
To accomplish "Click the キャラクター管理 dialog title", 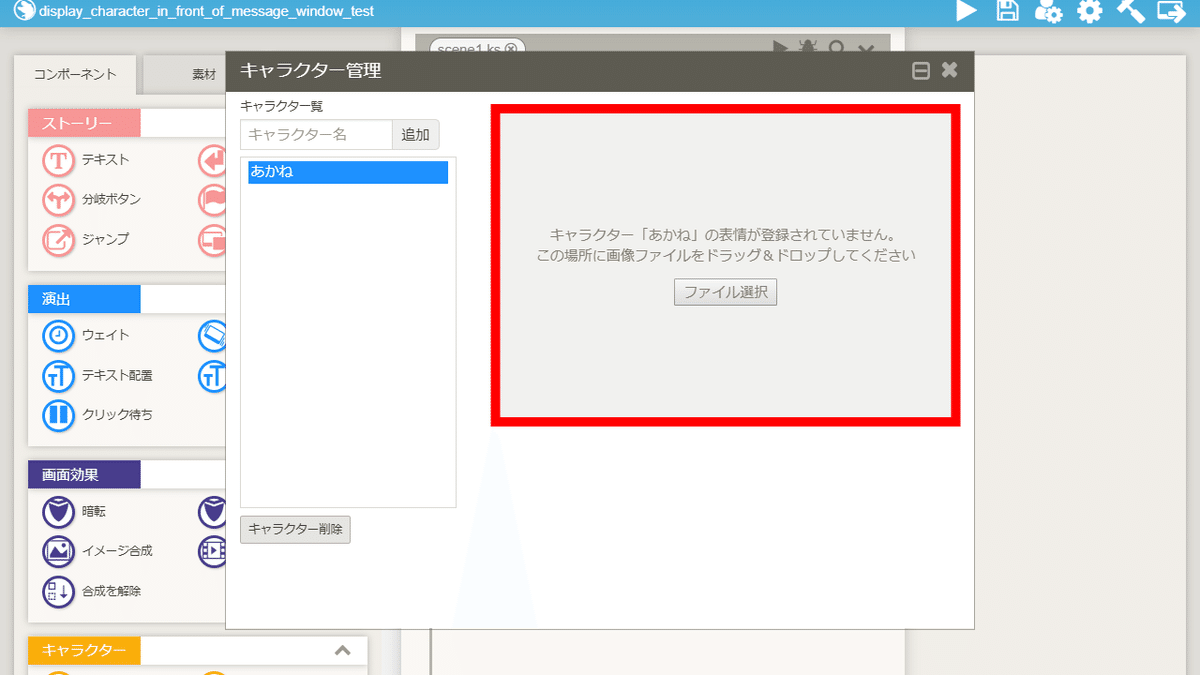I will click(x=310, y=71).
